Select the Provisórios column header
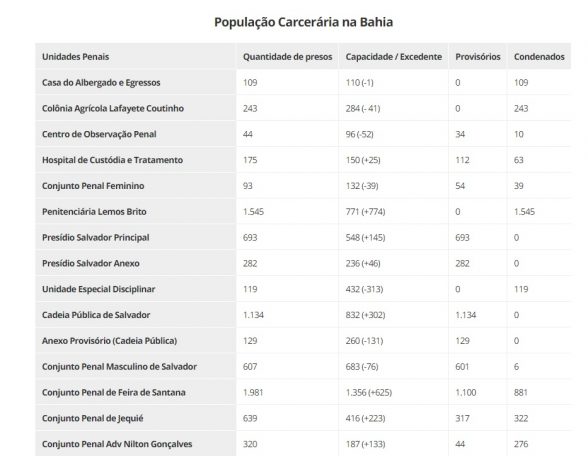The image size is (588, 456). (x=478, y=57)
